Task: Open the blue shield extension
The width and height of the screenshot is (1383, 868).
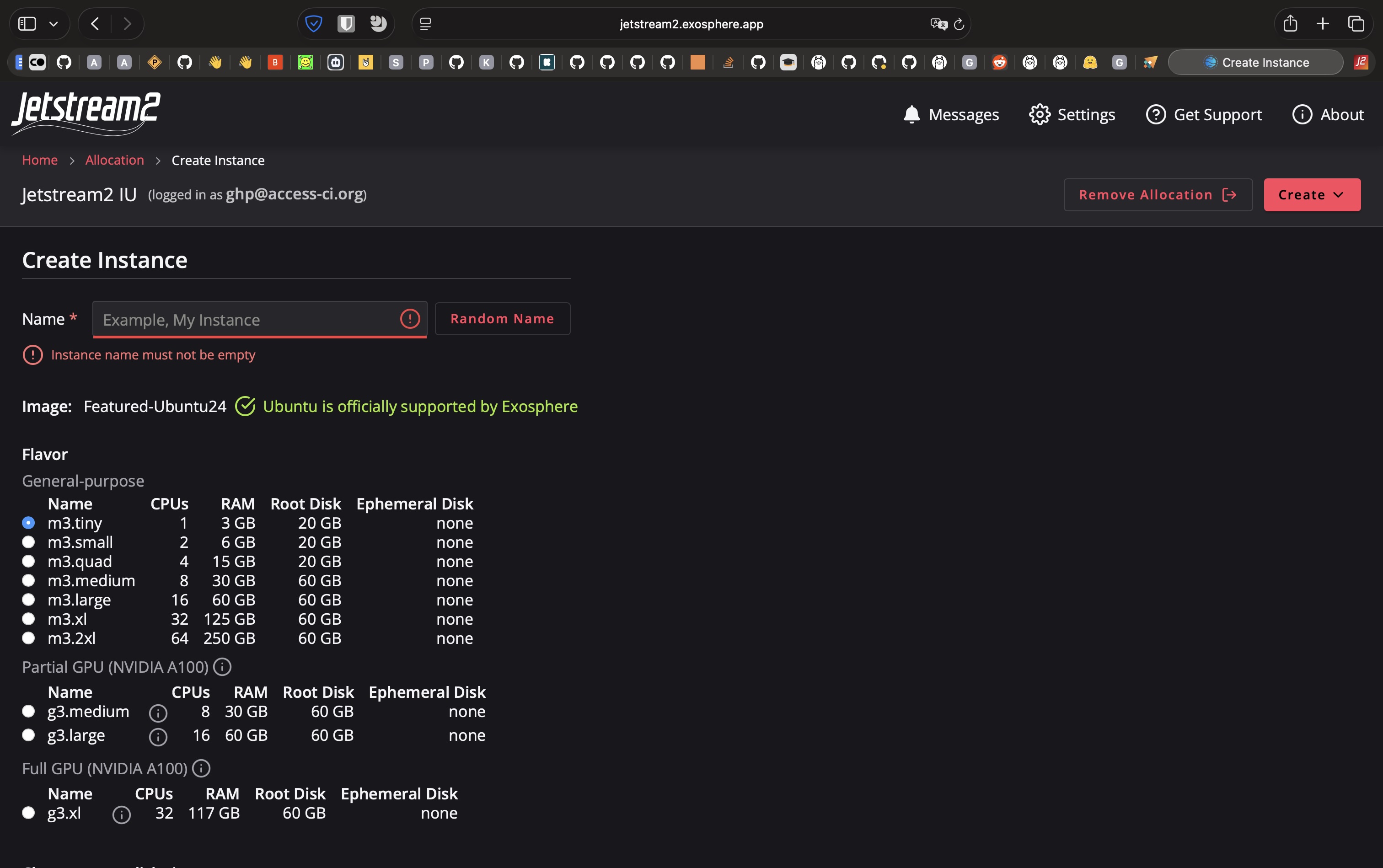Action: [313, 23]
